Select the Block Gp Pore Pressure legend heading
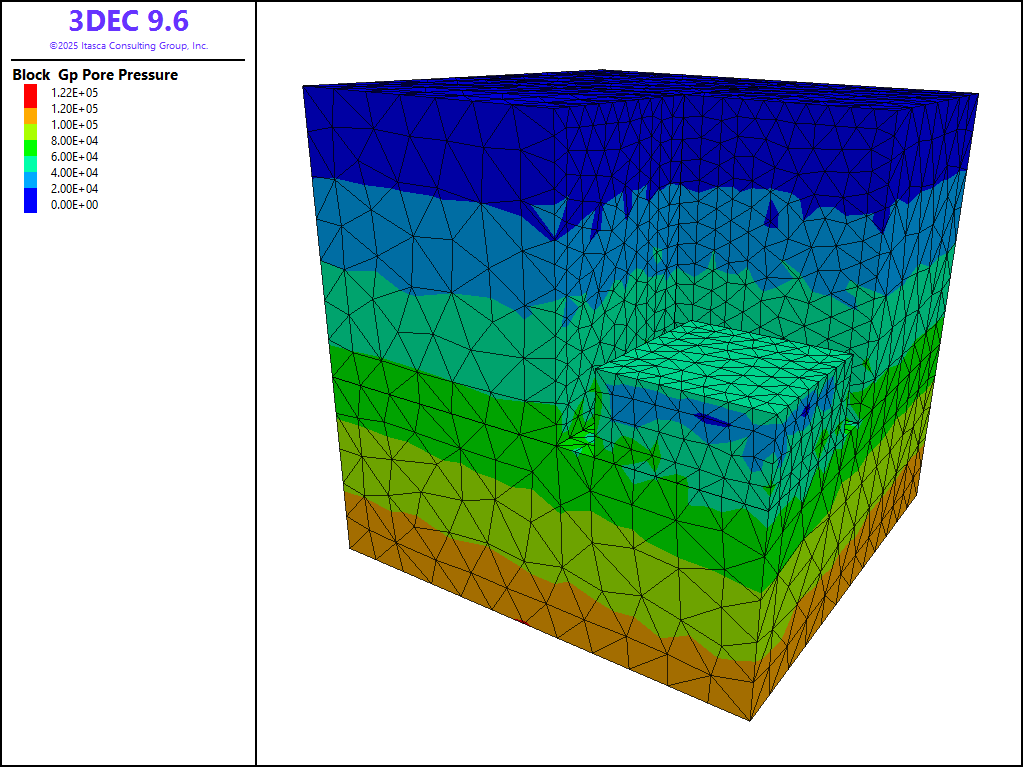This screenshot has width=1024, height=768. (x=95, y=75)
